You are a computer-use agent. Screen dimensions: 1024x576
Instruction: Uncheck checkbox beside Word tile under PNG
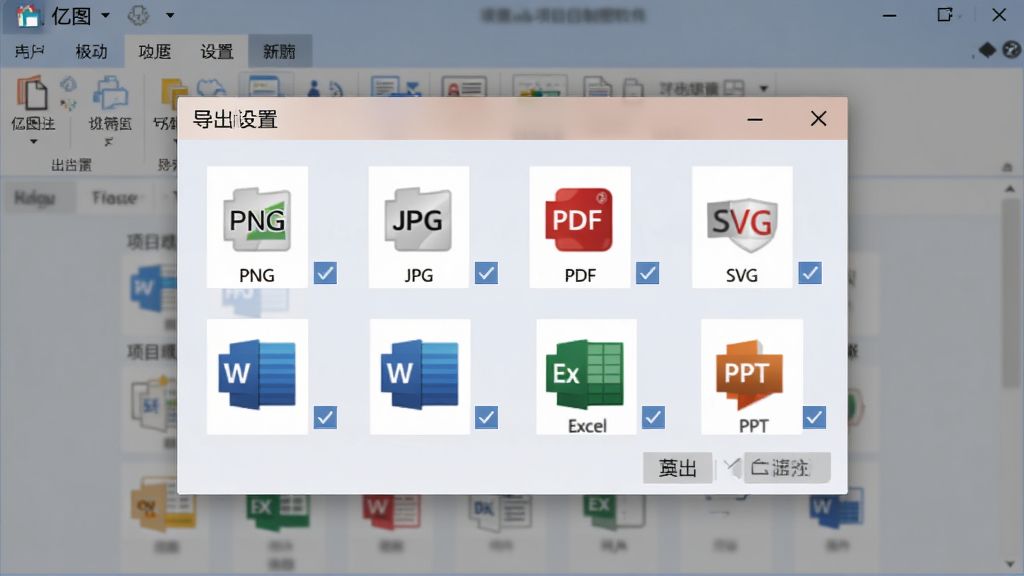coord(325,417)
